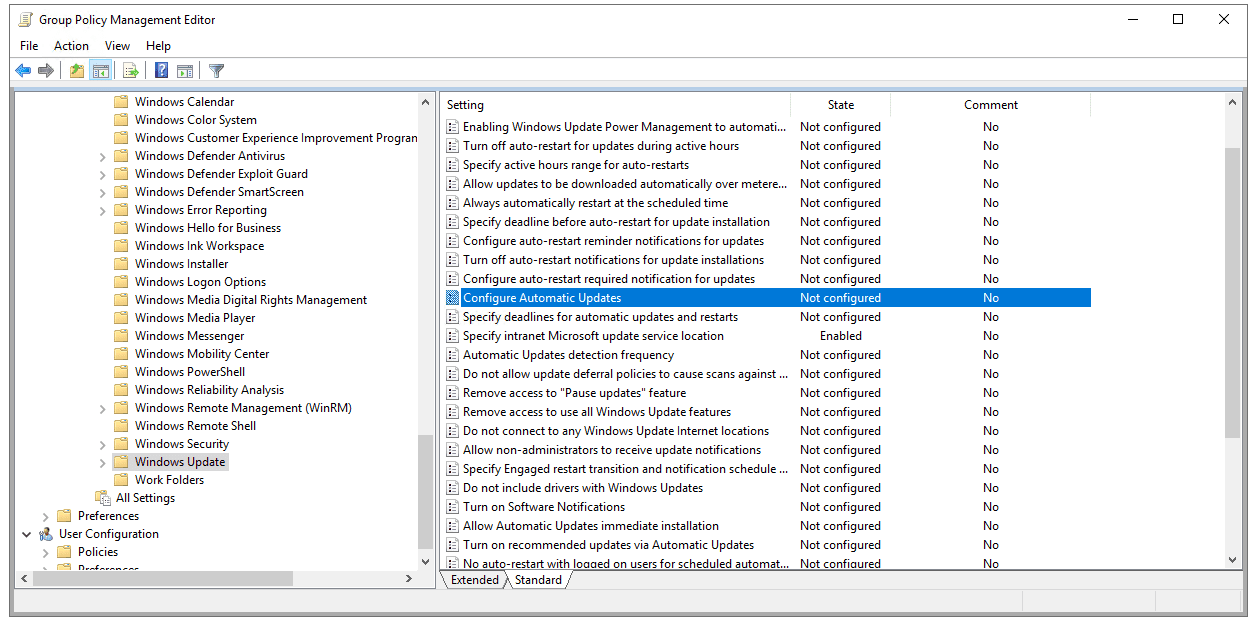Select Windows Mobility Center in the tree

point(202,354)
